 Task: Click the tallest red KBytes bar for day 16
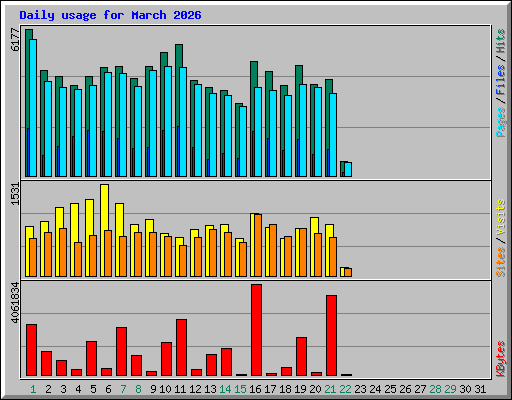[x=256, y=330]
